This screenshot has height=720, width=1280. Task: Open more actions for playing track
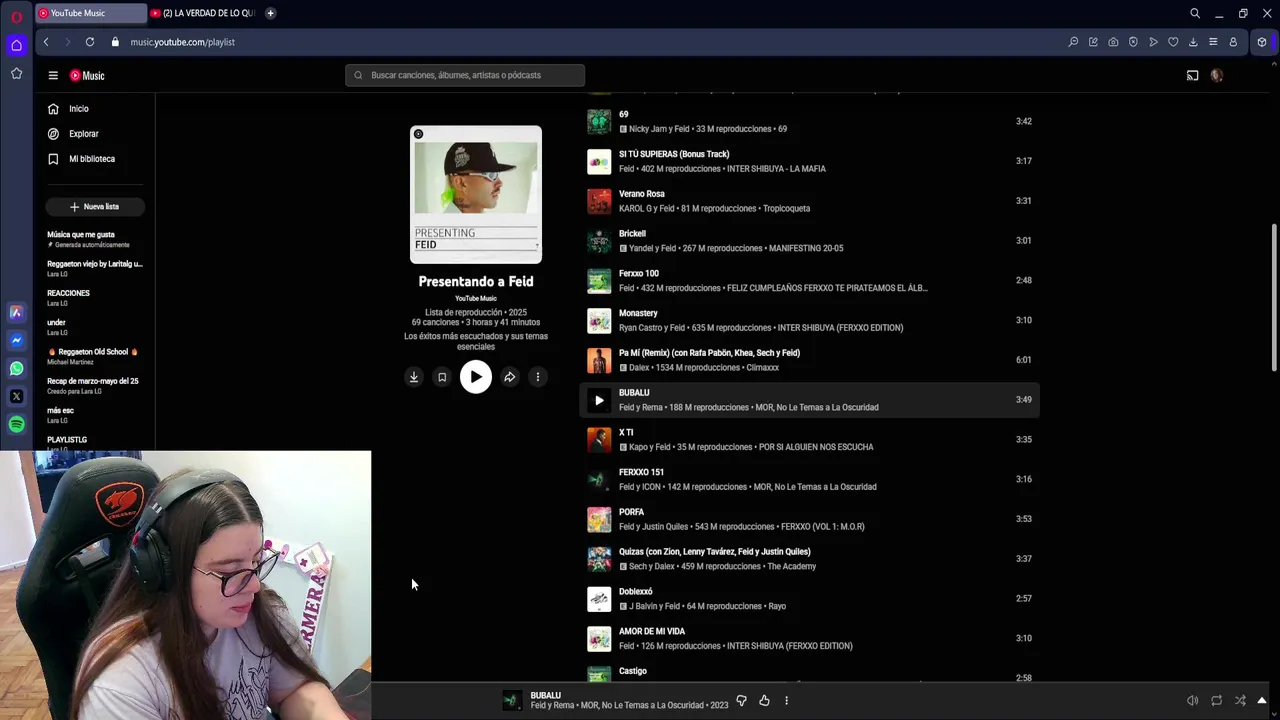[786, 701]
